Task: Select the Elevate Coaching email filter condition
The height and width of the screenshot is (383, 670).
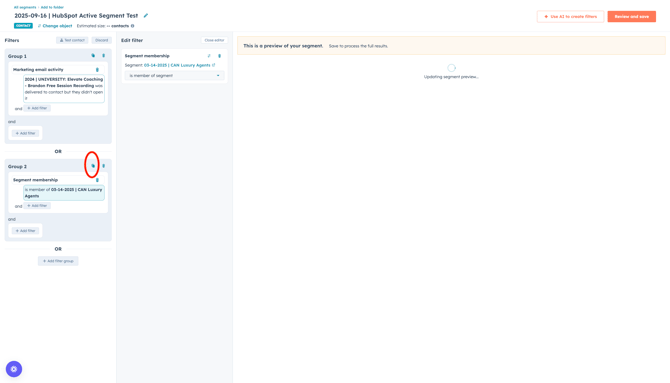Action: coord(64,89)
